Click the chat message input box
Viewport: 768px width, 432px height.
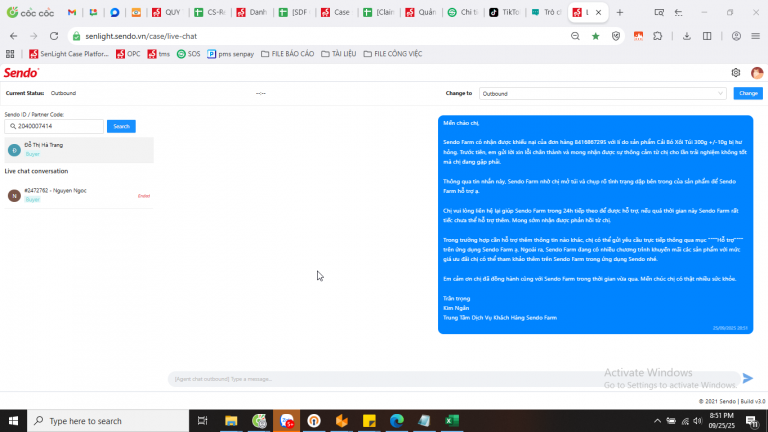pos(454,379)
